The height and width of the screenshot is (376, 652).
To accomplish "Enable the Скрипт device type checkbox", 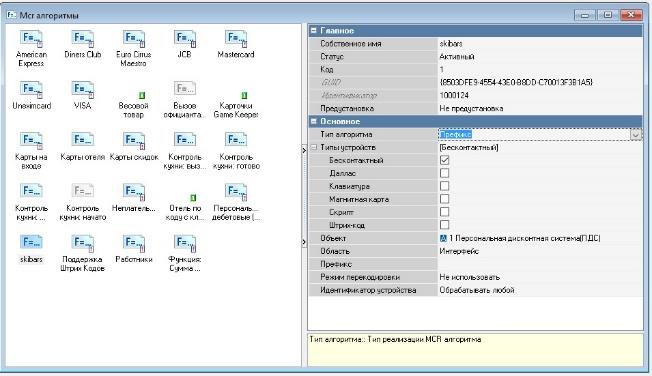I will pyautogui.click(x=445, y=212).
